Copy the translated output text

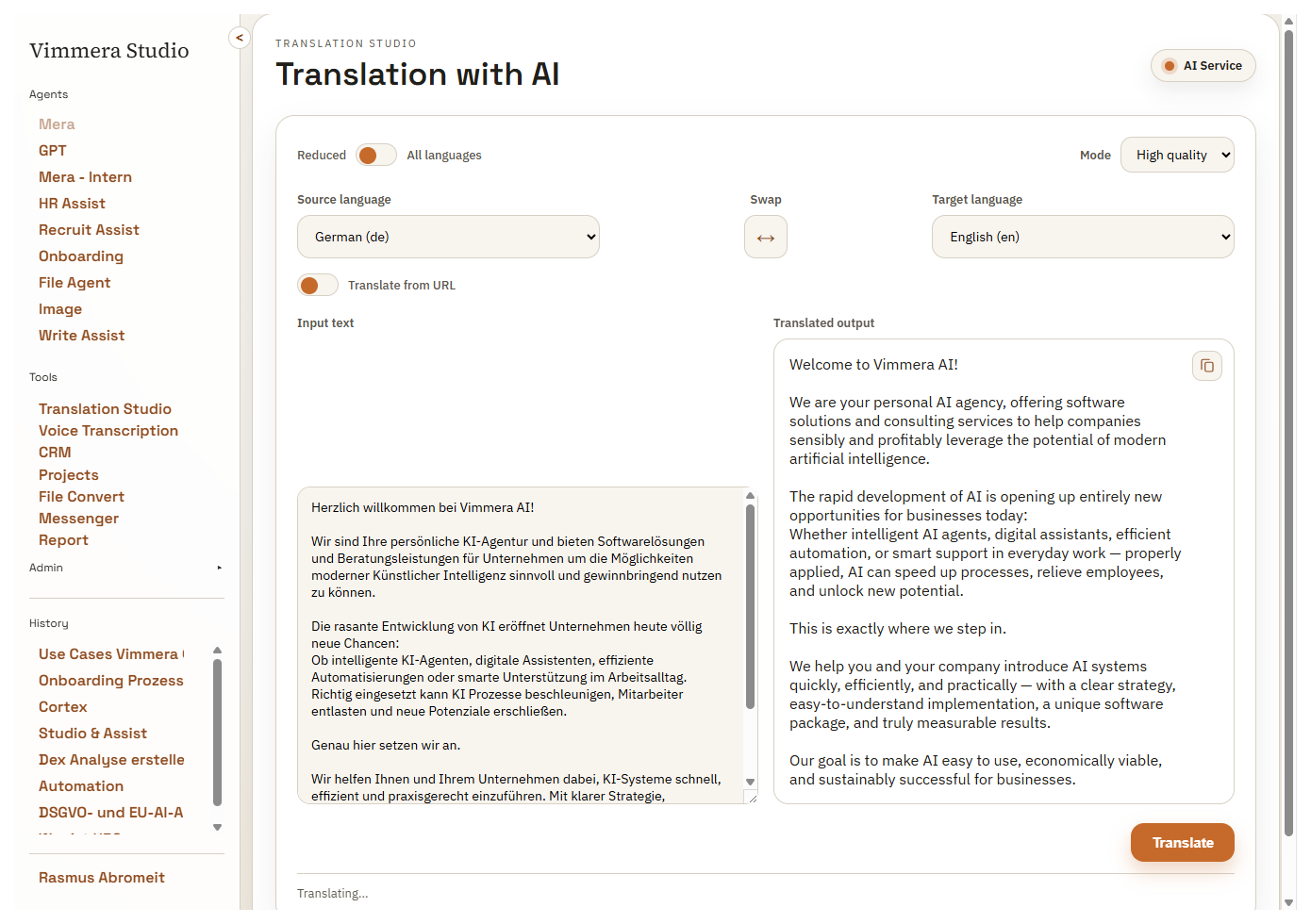coord(1206,366)
